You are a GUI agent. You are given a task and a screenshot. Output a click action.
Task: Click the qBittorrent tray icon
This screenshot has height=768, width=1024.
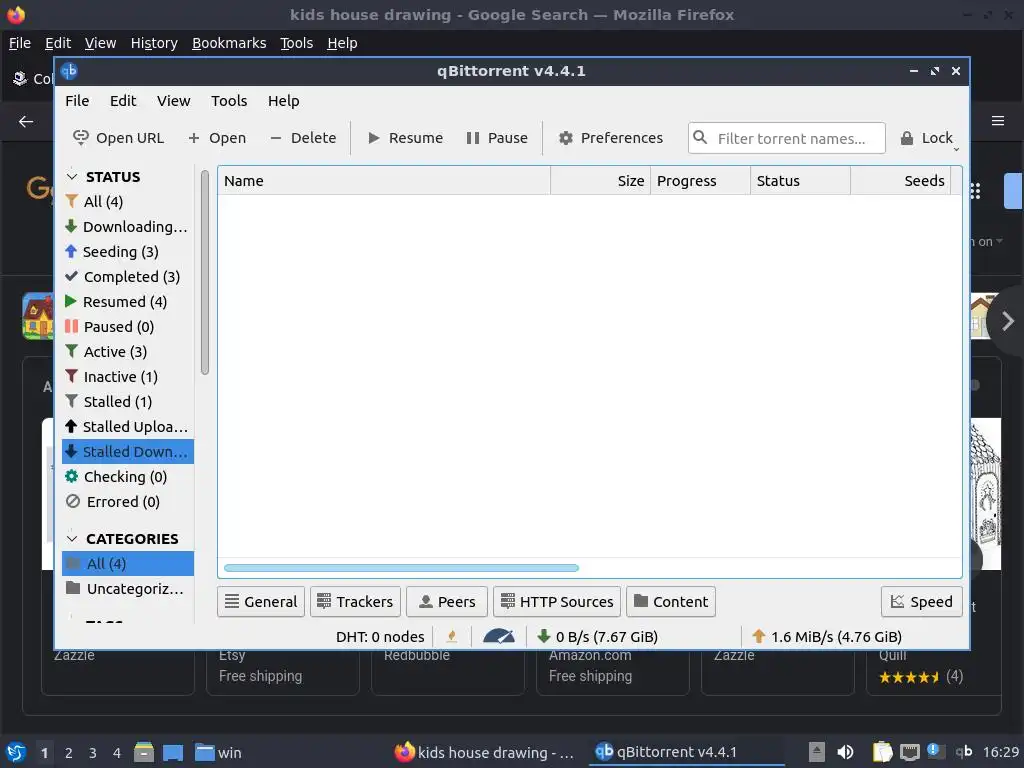pos(964,752)
